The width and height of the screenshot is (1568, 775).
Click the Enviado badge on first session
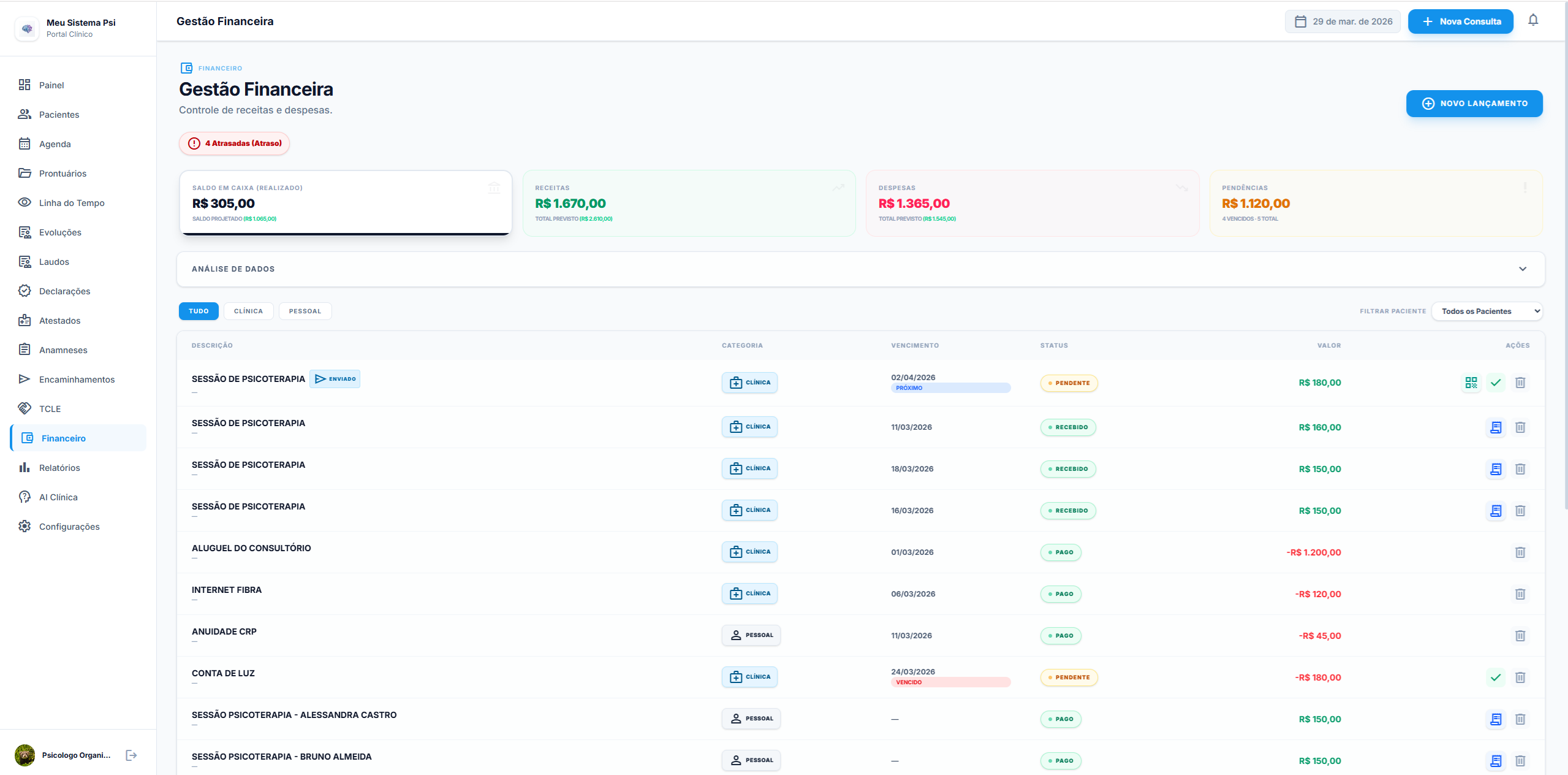pos(335,379)
